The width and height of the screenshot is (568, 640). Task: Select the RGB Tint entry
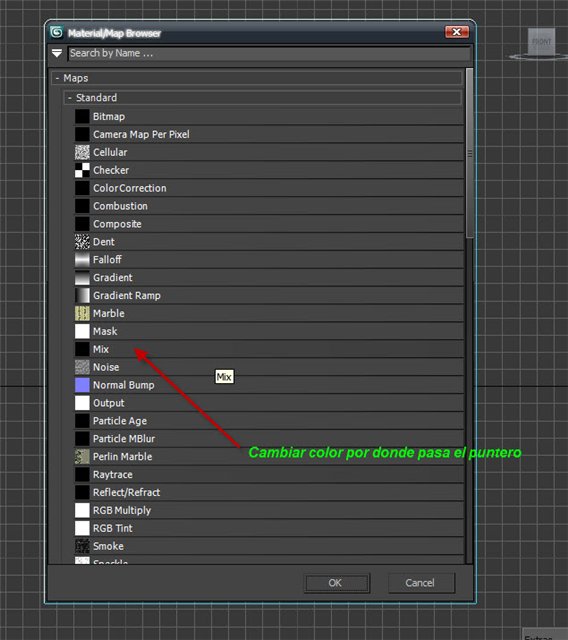[x=269, y=528]
